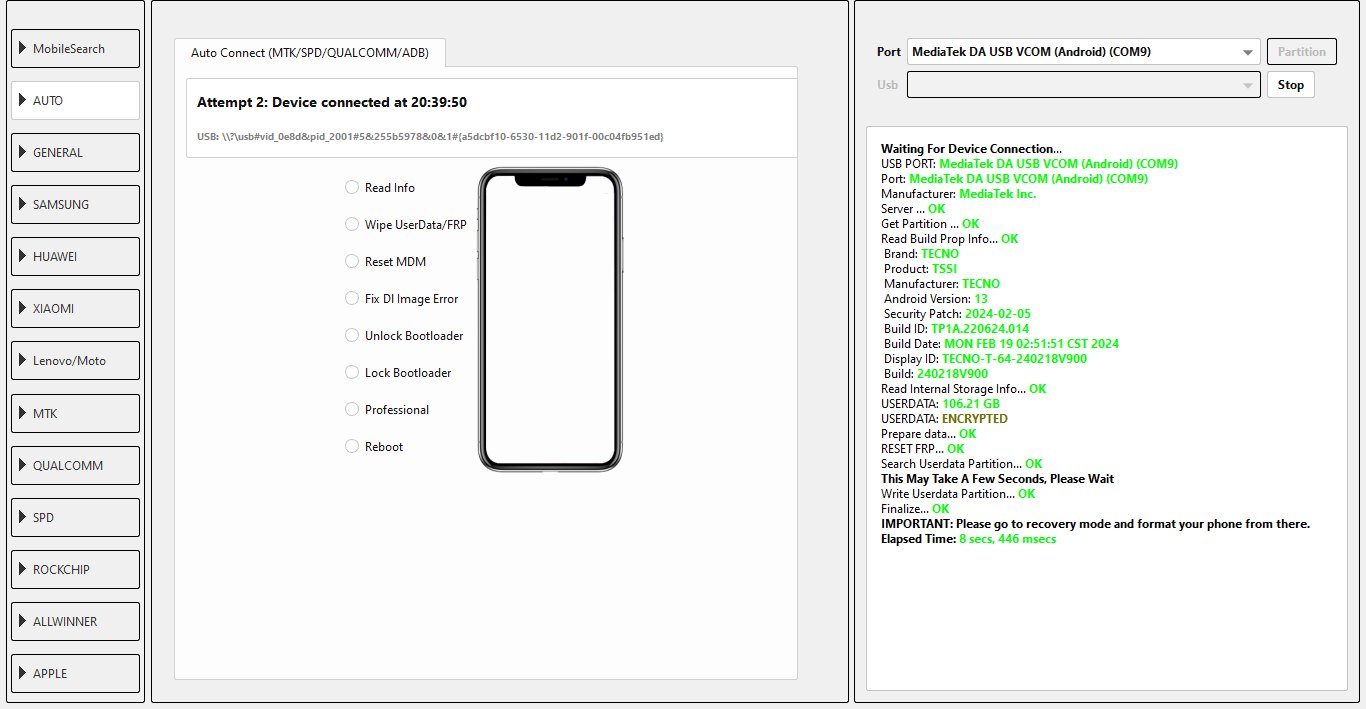The image size is (1366, 709).
Task: Select the Unlock Bootloader radio option
Action: tap(405, 335)
